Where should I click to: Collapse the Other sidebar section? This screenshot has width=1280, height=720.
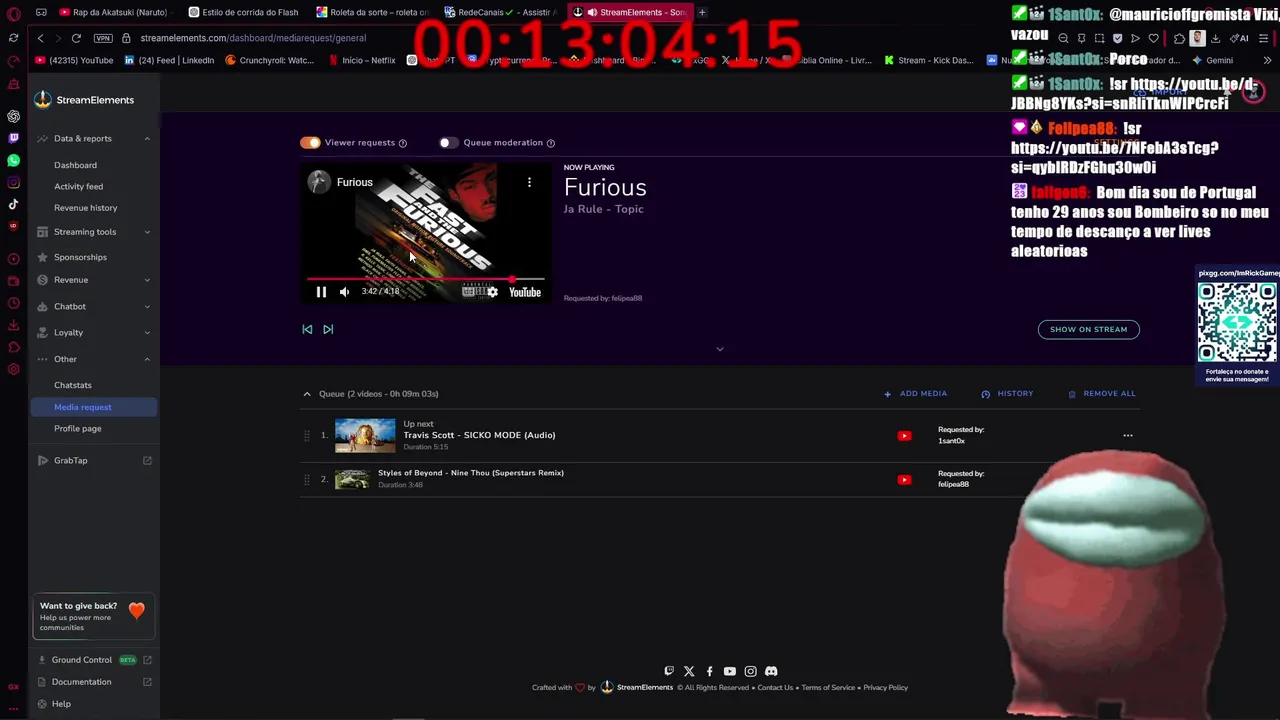(x=93, y=359)
